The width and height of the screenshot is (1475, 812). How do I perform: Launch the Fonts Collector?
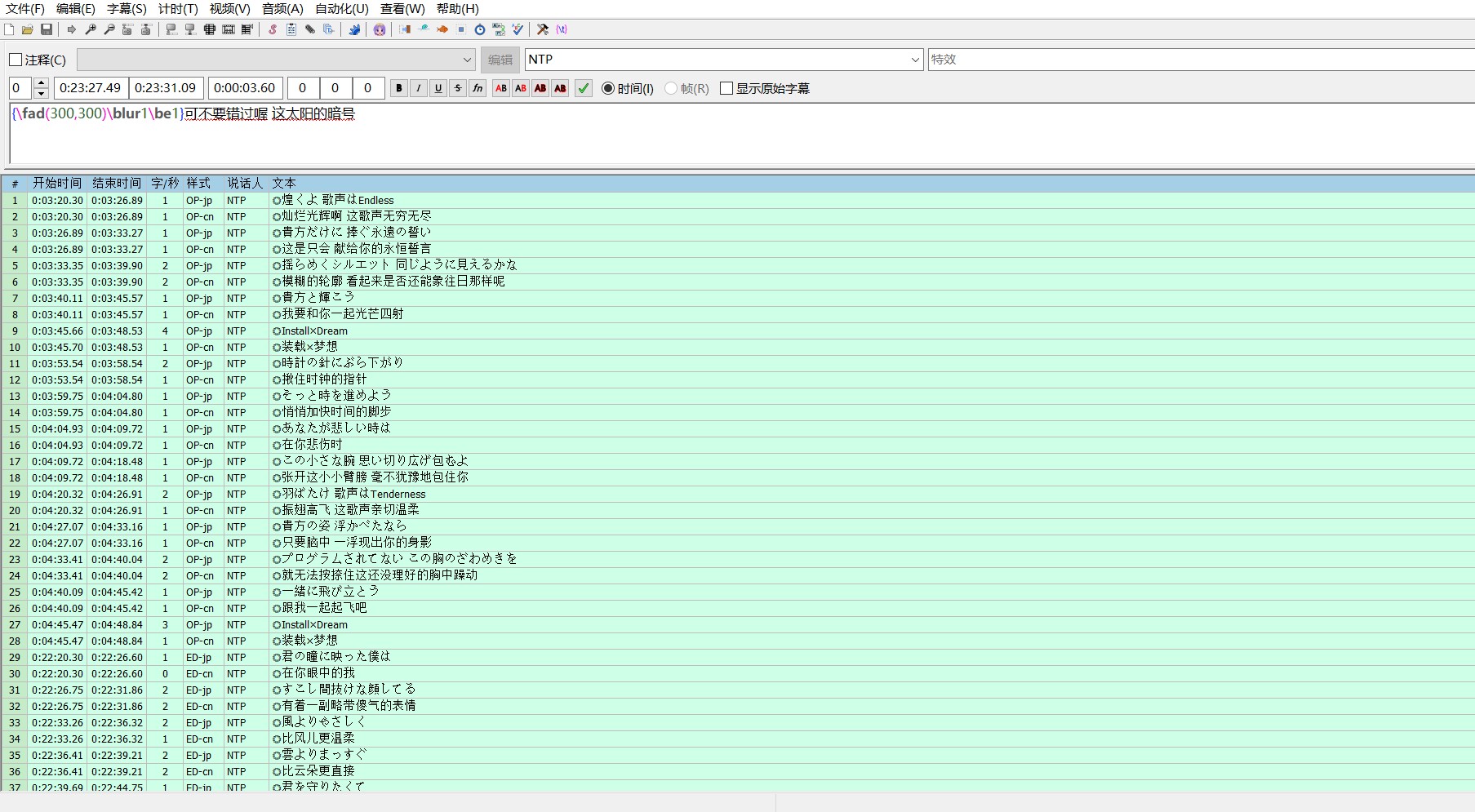tap(329, 29)
